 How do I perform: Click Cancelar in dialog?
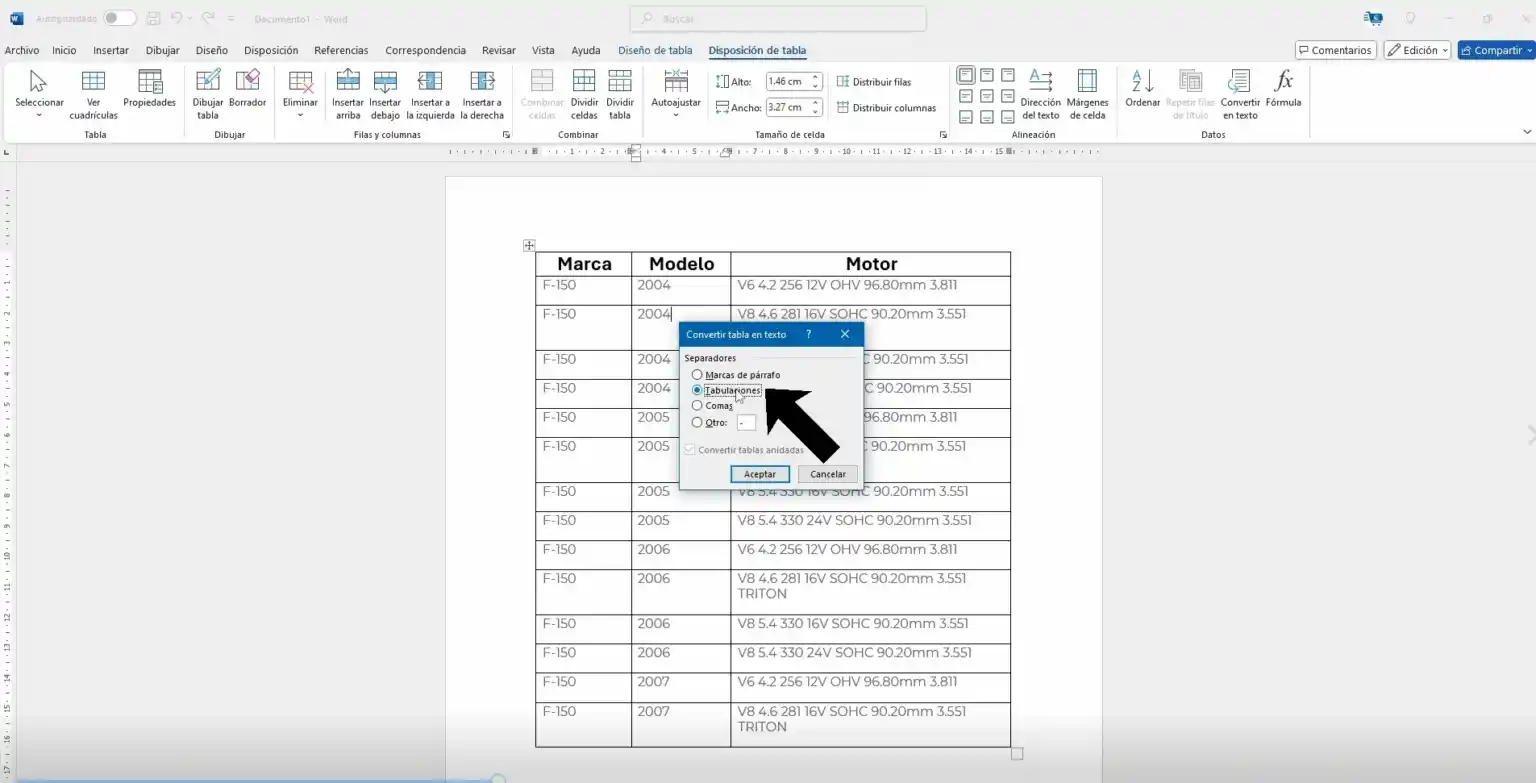(x=828, y=474)
